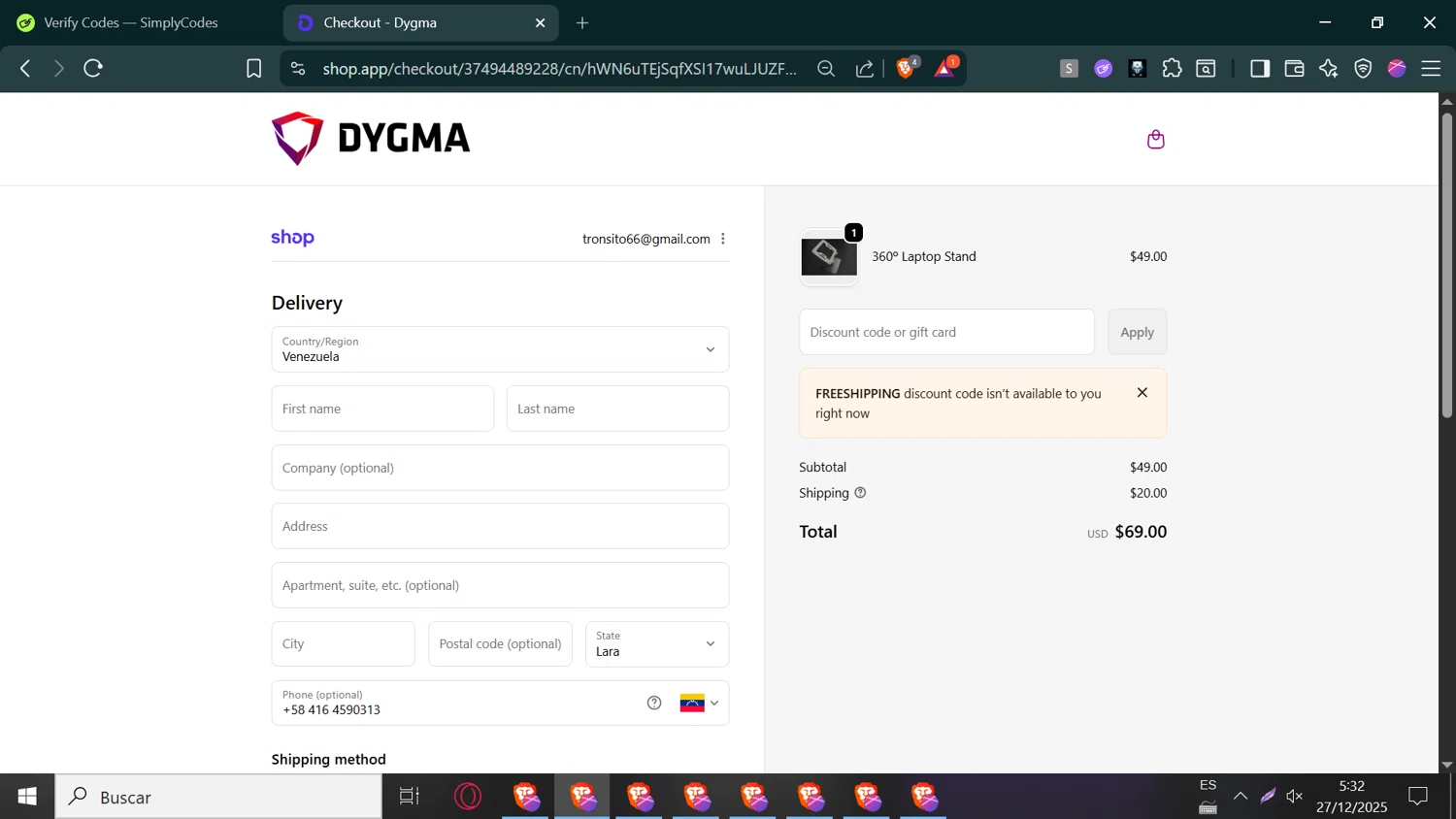Open Brave Wallet icon
This screenshot has width=1456, height=819.
click(1294, 68)
